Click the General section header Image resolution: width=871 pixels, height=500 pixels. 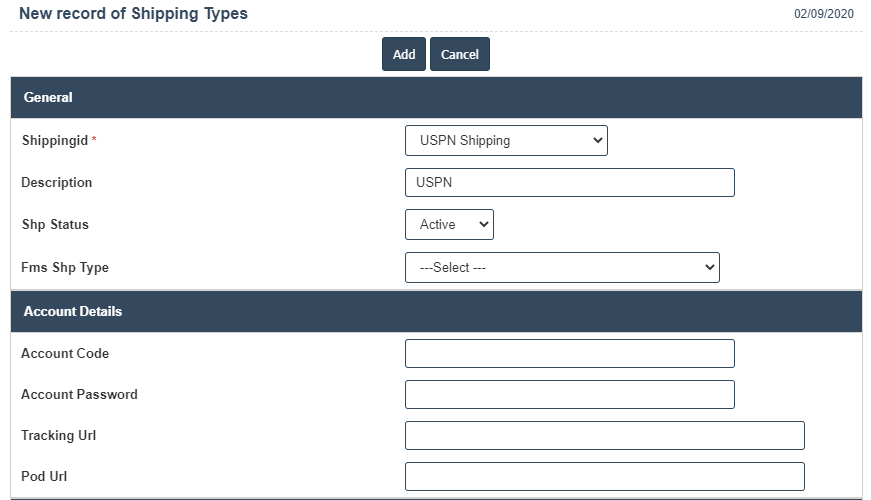tap(48, 98)
